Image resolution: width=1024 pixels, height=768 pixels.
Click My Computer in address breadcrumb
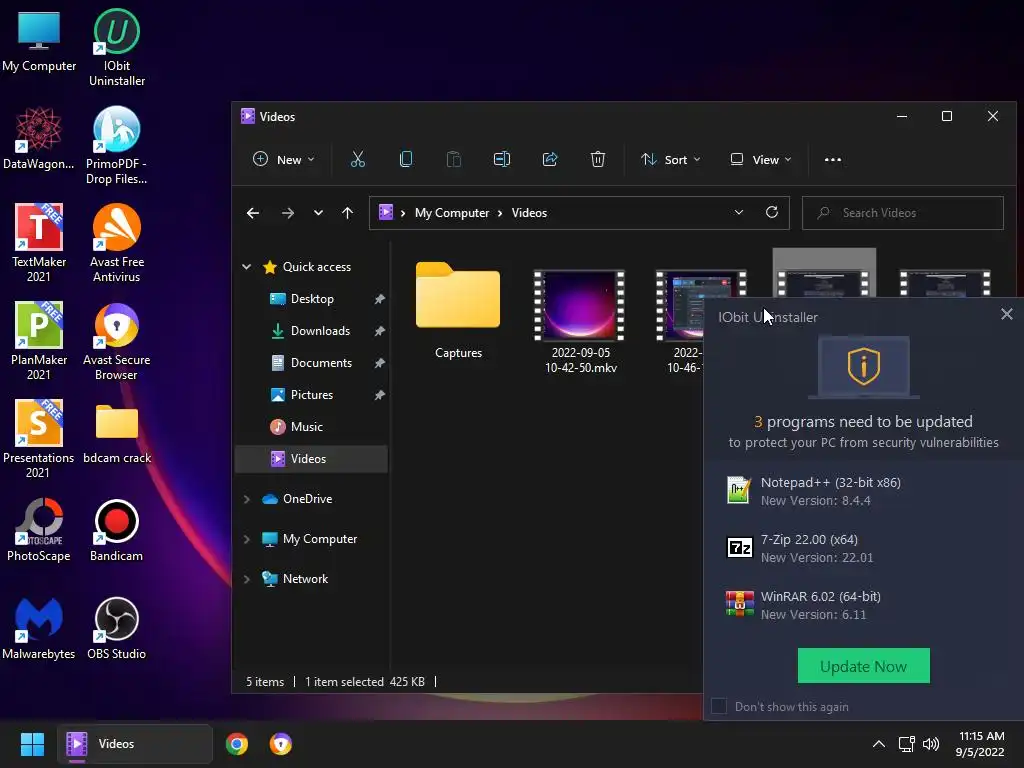coord(452,213)
